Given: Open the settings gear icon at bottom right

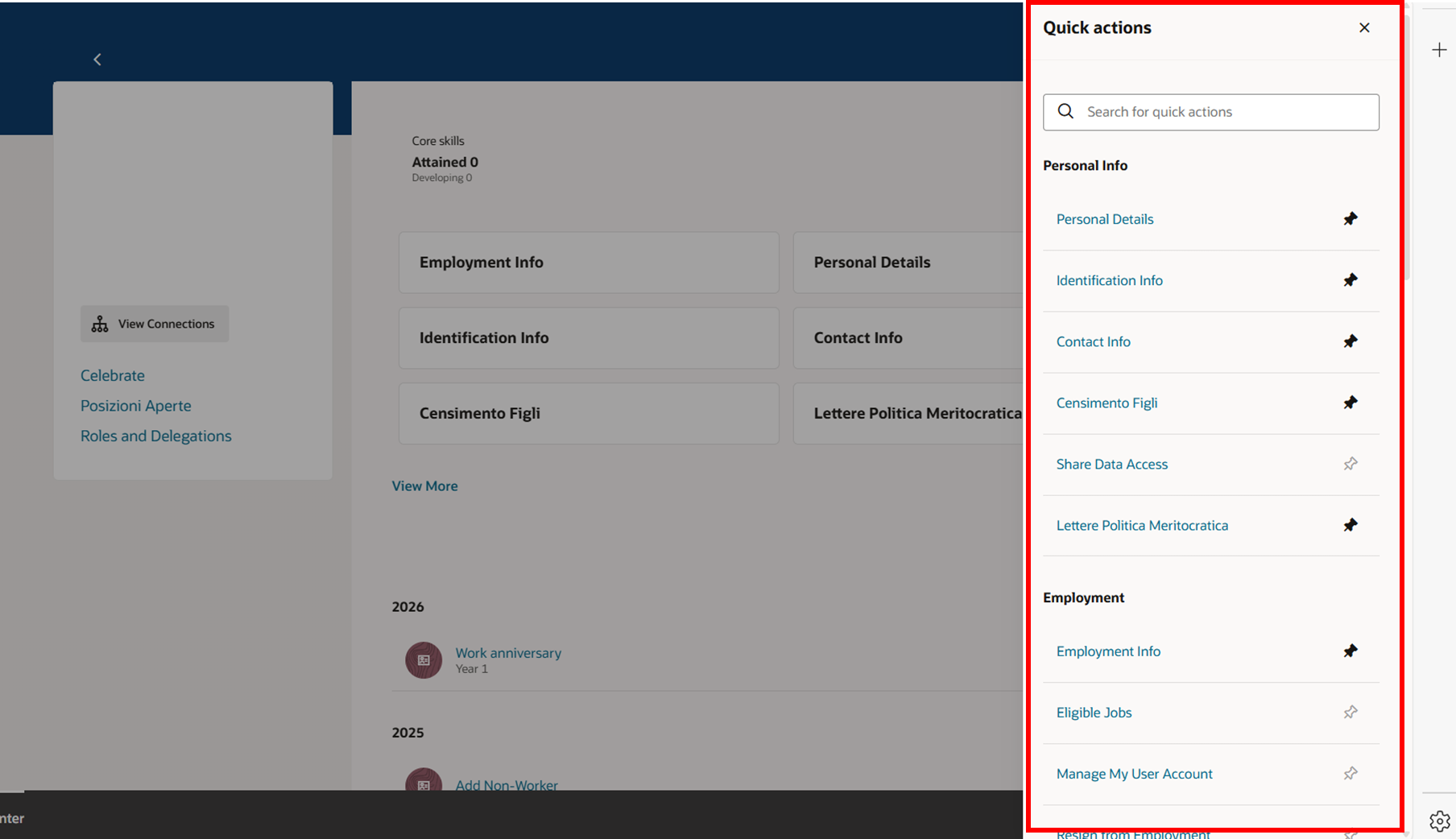Looking at the screenshot, I should coord(1439,820).
